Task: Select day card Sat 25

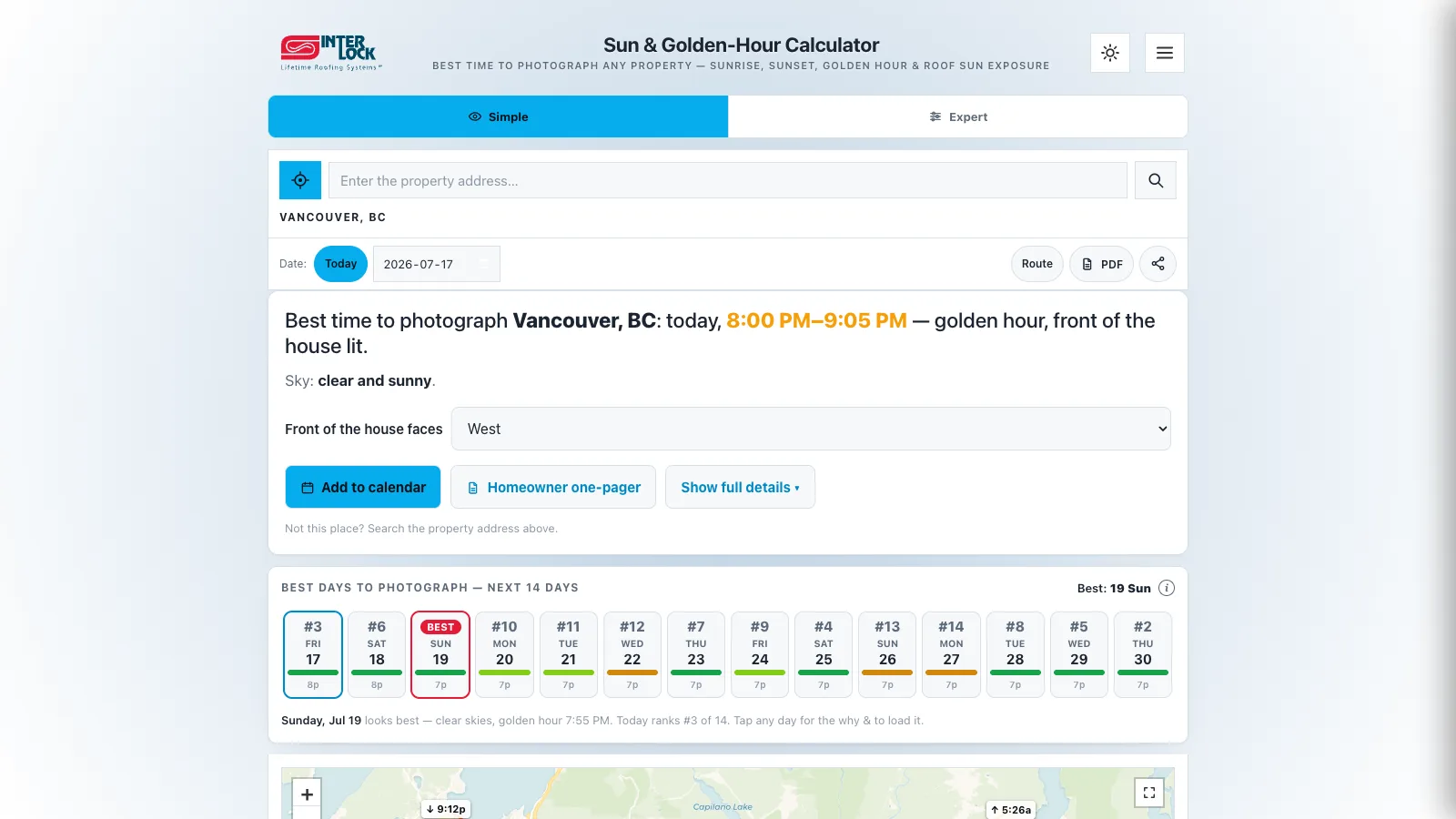Action: 824,654
